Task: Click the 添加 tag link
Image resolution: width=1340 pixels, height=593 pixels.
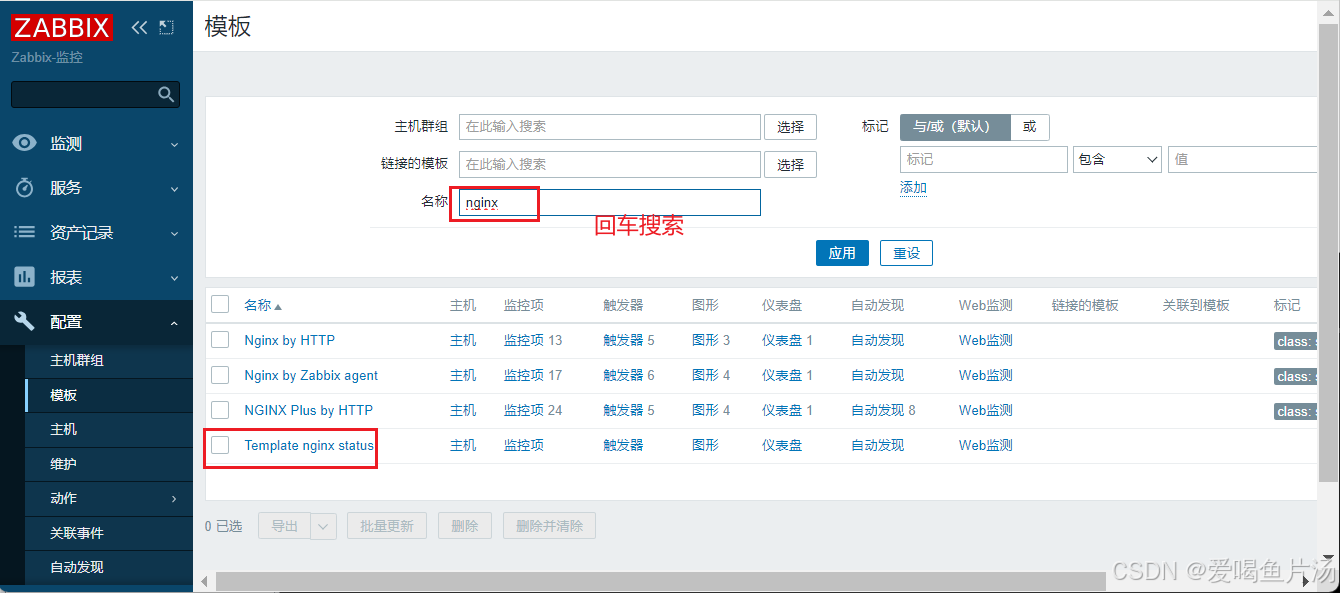Action: 913,188
